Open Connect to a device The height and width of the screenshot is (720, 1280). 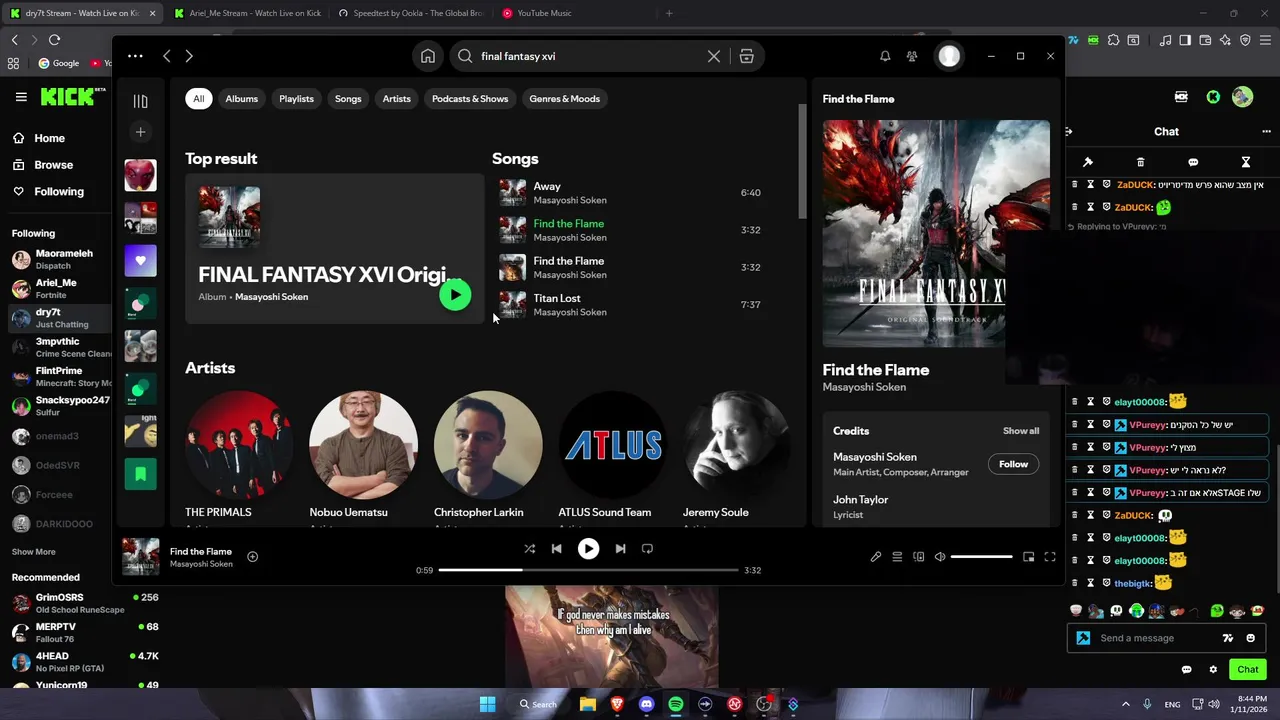pos(919,557)
